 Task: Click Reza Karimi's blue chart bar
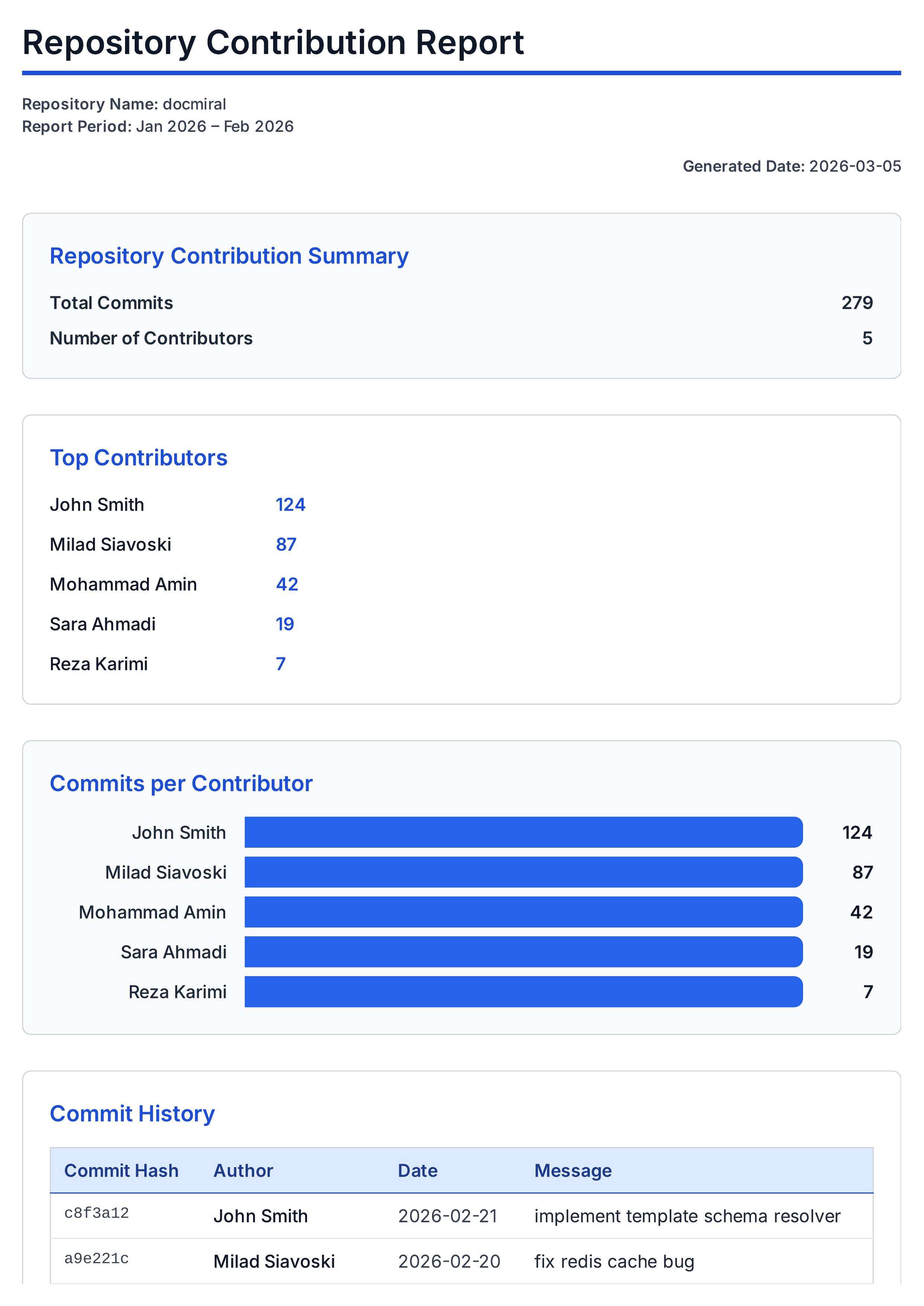point(523,992)
